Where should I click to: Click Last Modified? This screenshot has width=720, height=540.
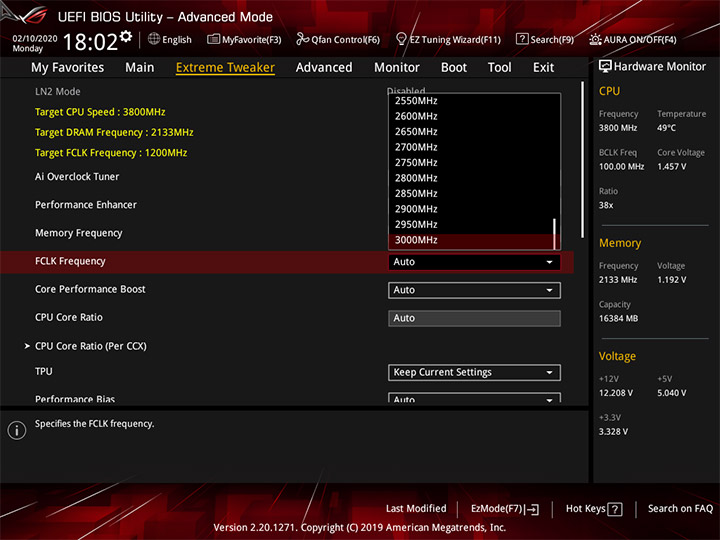(x=416, y=509)
